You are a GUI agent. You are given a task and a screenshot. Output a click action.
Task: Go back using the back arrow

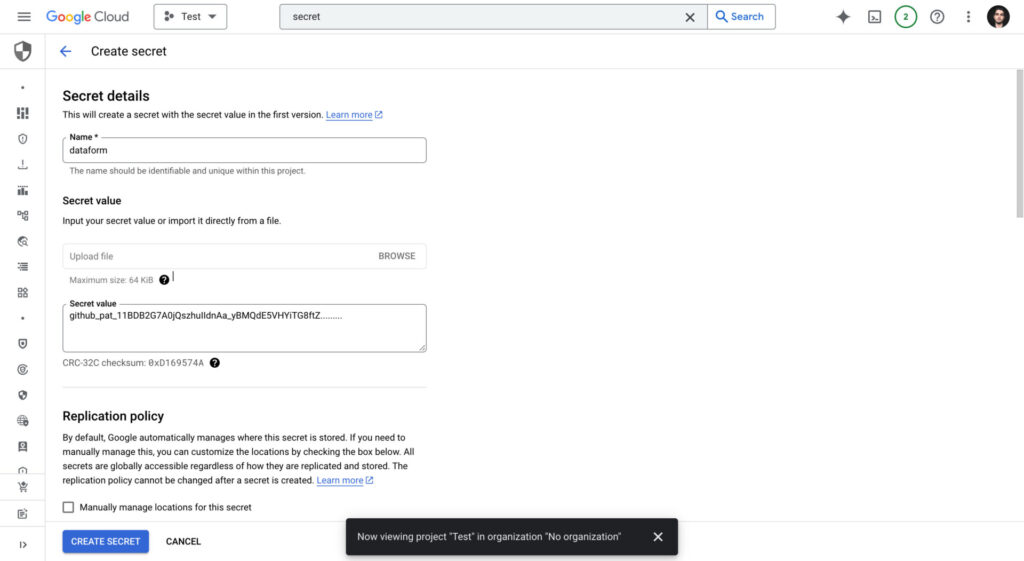click(66, 51)
